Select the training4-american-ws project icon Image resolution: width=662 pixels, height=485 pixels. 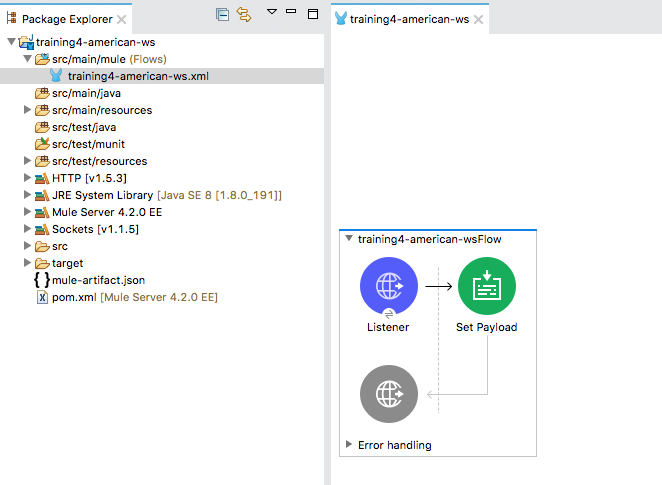[26, 42]
